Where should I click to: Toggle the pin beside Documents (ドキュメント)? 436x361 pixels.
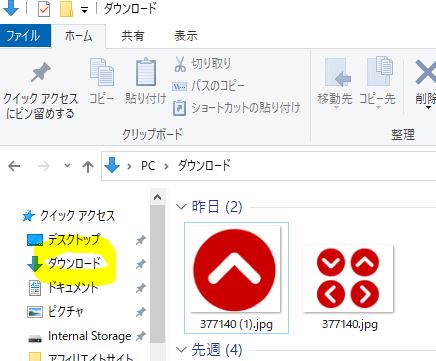tap(141, 288)
